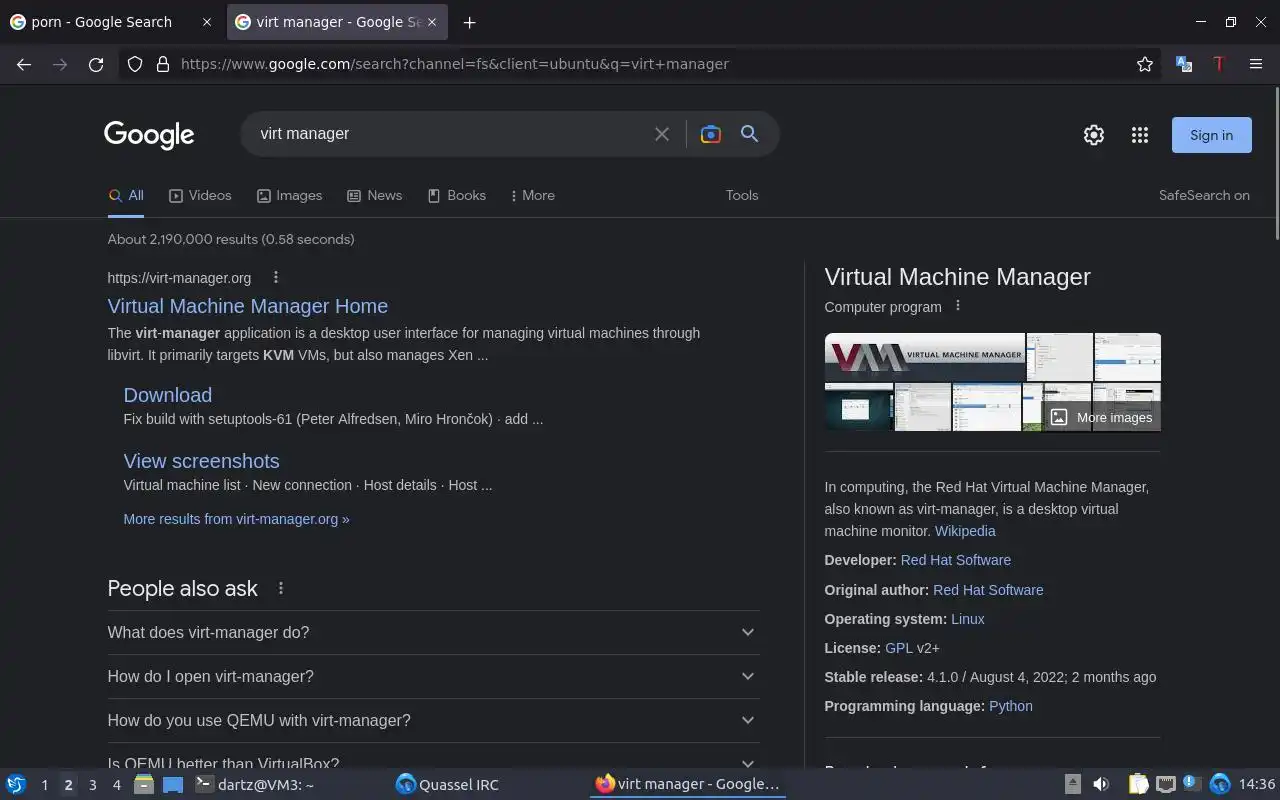
Task: Expand 'What does virt-manager do?' question
Action: pos(433,633)
